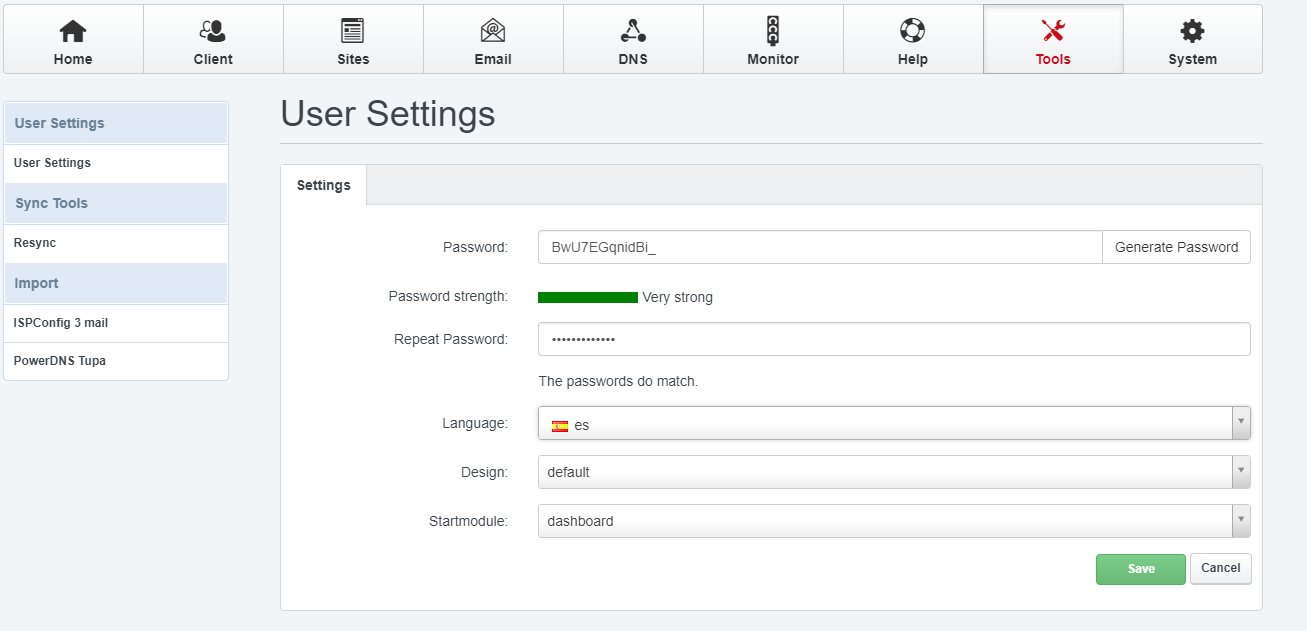Open Resync in the sidebar

point(116,243)
